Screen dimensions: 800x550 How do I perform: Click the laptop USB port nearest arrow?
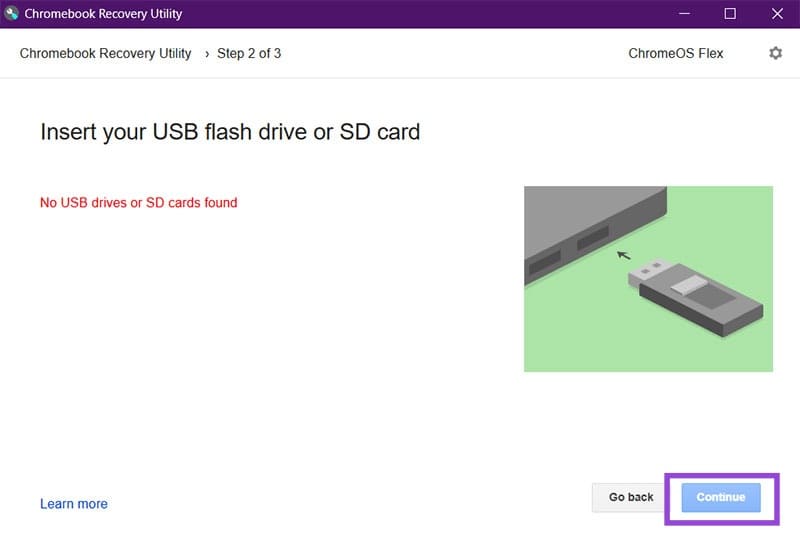coord(592,238)
